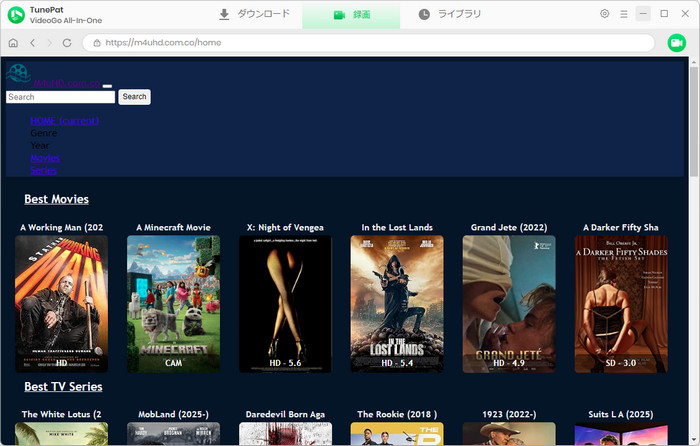Open Grand Jete (2022) poster thumbnail
Image resolution: width=700 pixels, height=446 pixels.
point(509,304)
